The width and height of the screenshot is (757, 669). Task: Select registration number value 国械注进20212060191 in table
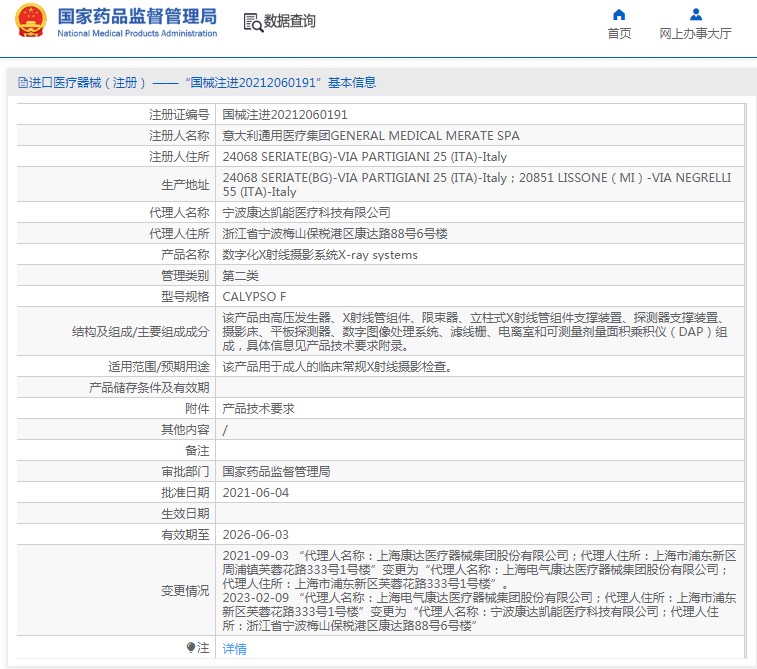285,114
